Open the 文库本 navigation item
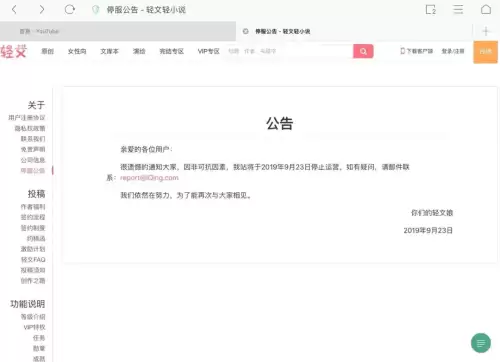The height and width of the screenshot is (362, 500). point(109,51)
